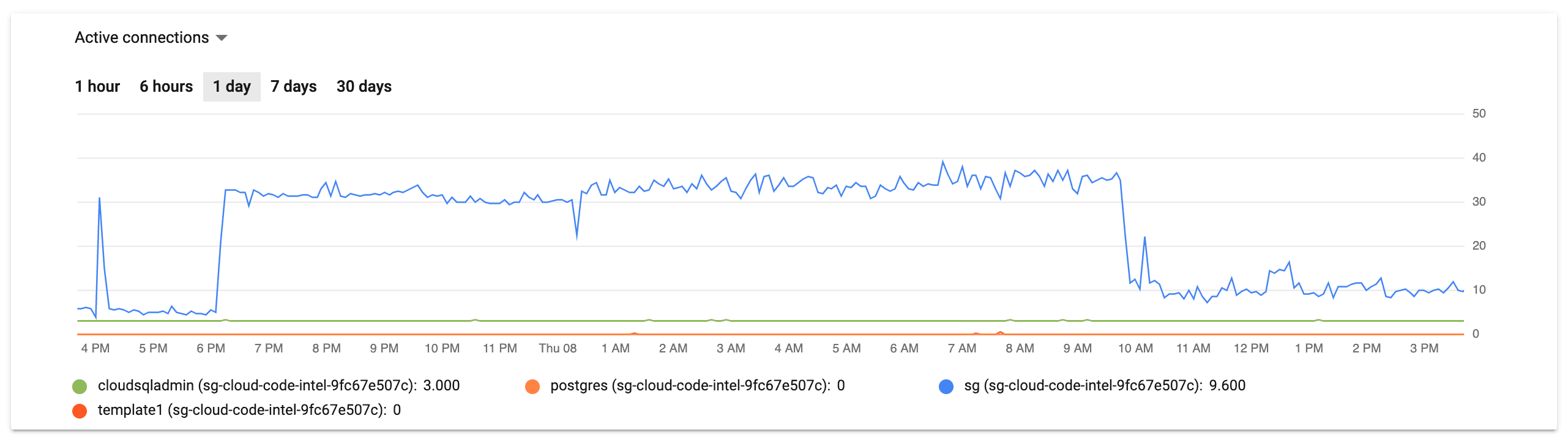Select the 1 hour time range
Image resolution: width=1568 pixels, height=443 pixels.
[x=97, y=87]
